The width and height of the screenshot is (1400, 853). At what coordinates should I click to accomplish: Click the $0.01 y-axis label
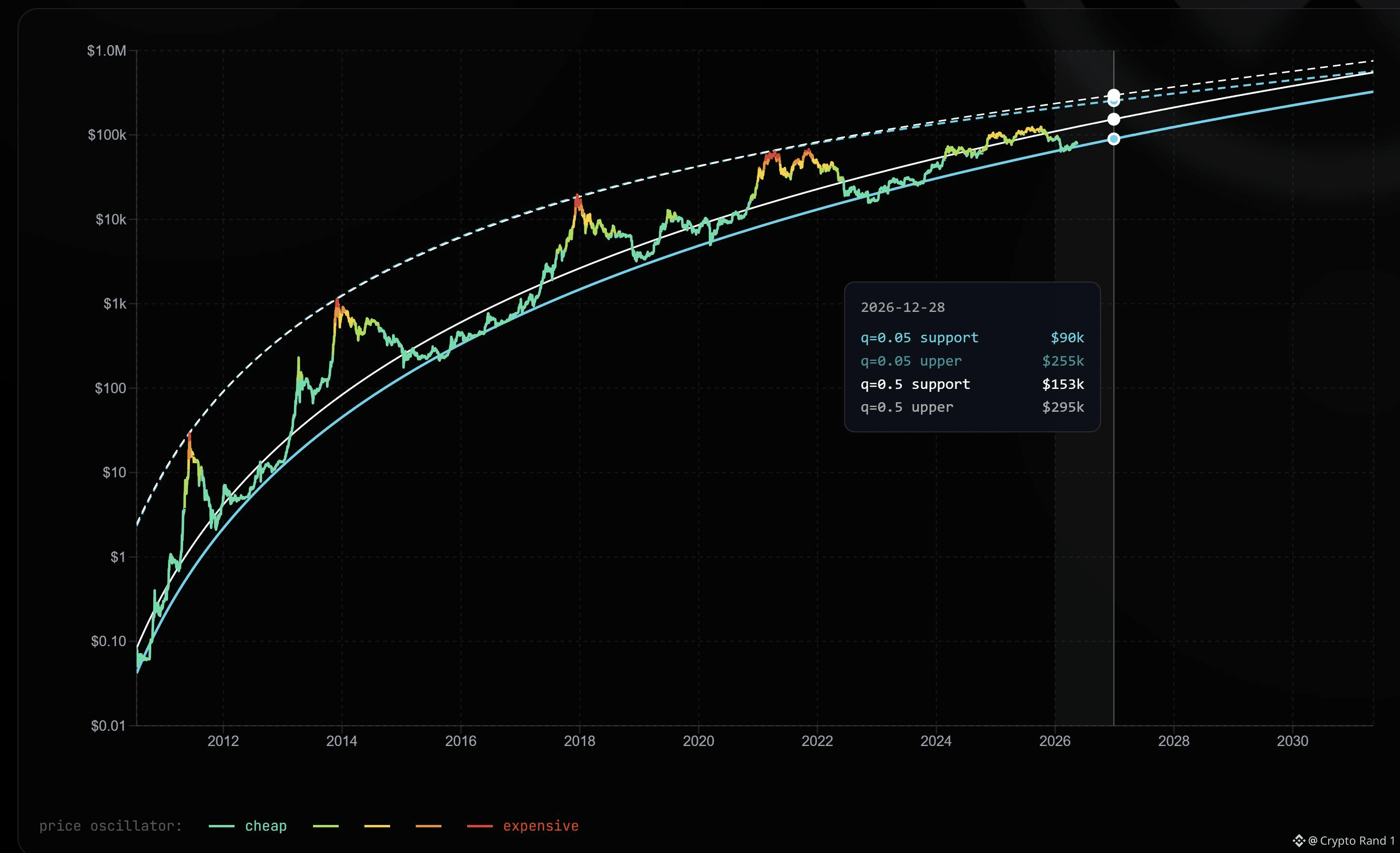point(108,725)
